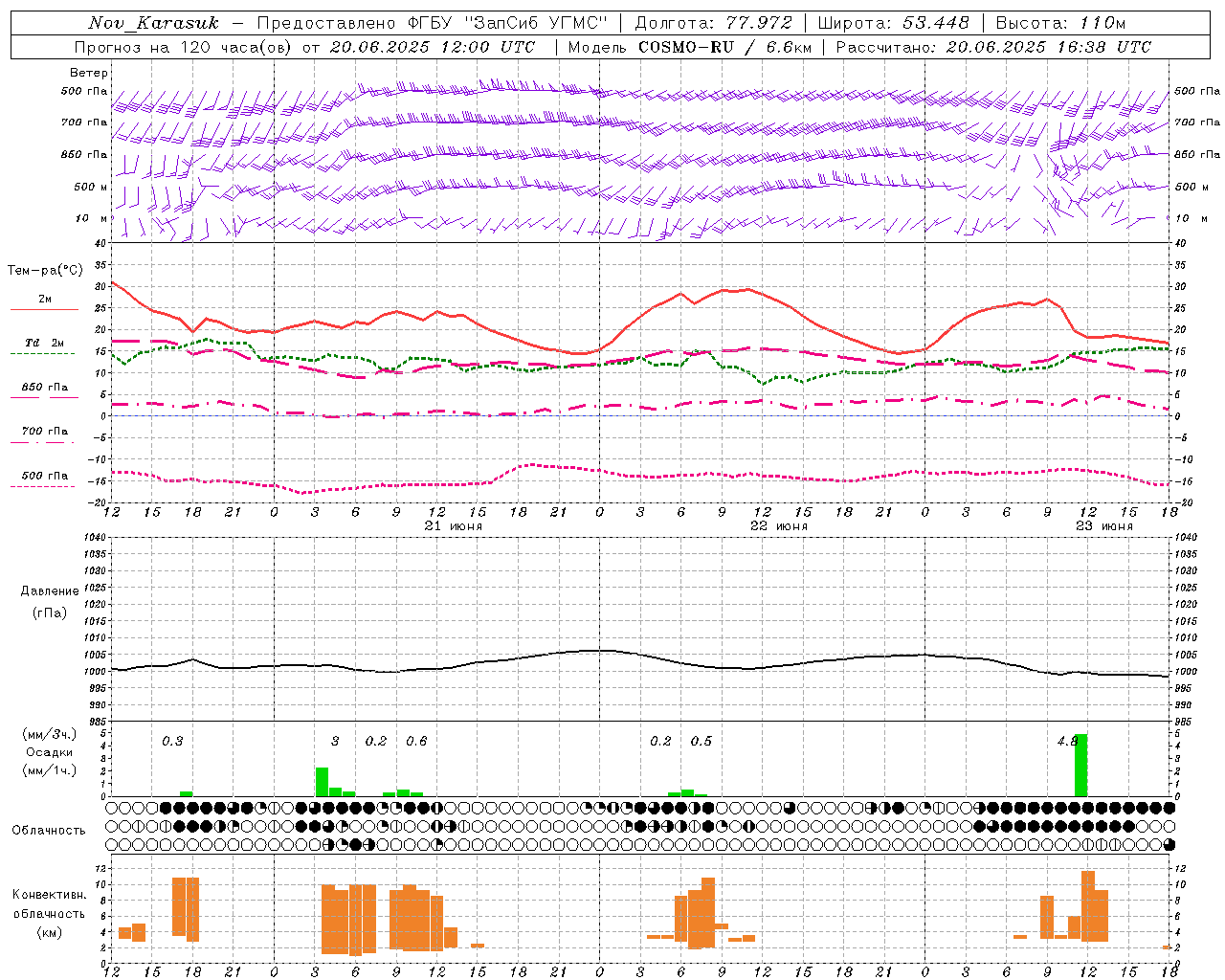Click the 0.6 precipitation total value

coord(416,742)
